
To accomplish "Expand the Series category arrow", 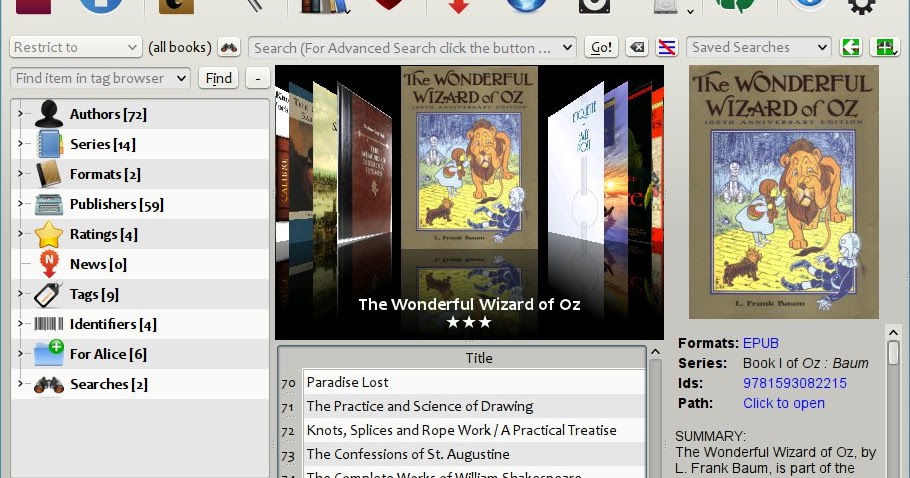I will [20, 143].
